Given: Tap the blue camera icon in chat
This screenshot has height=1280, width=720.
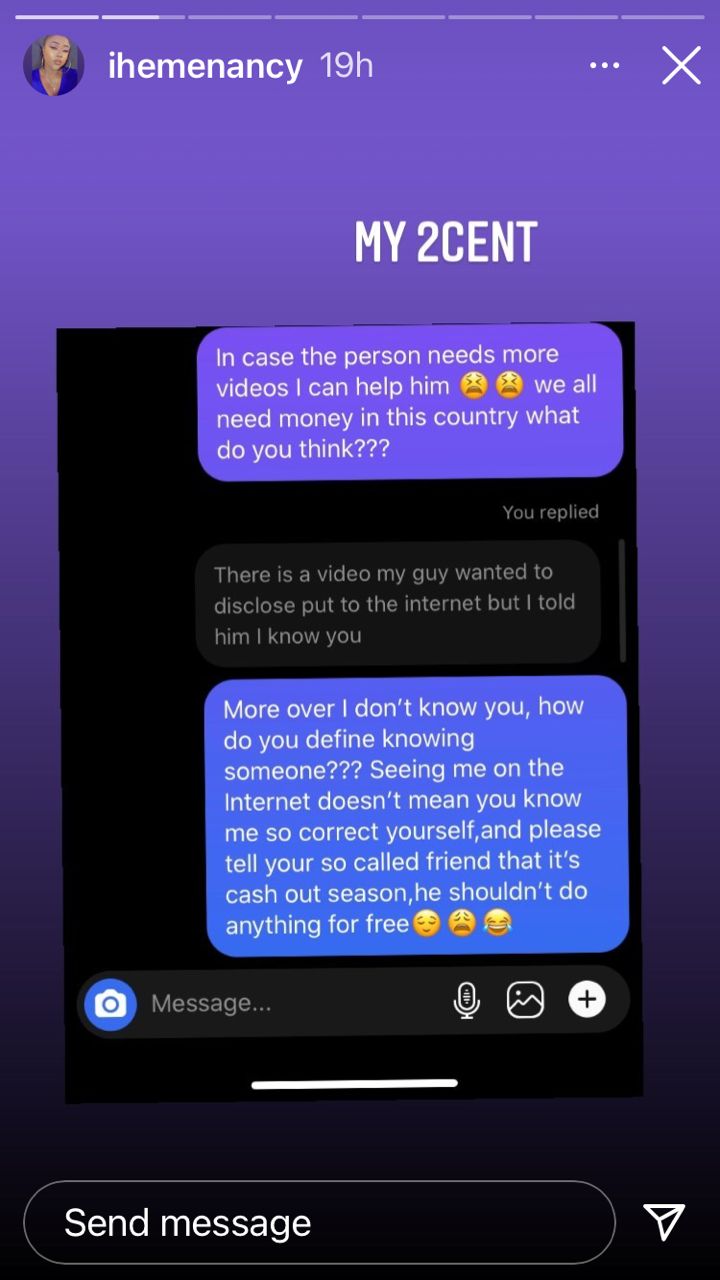Looking at the screenshot, I should (110, 1003).
